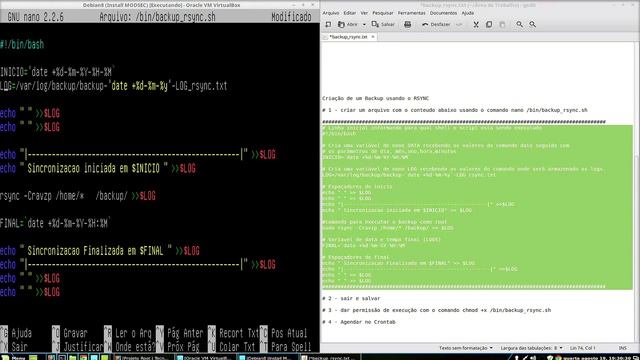This screenshot has width=640, height=360.
Task: Click the FINAL= date variable line in nano
Action: [55, 223]
